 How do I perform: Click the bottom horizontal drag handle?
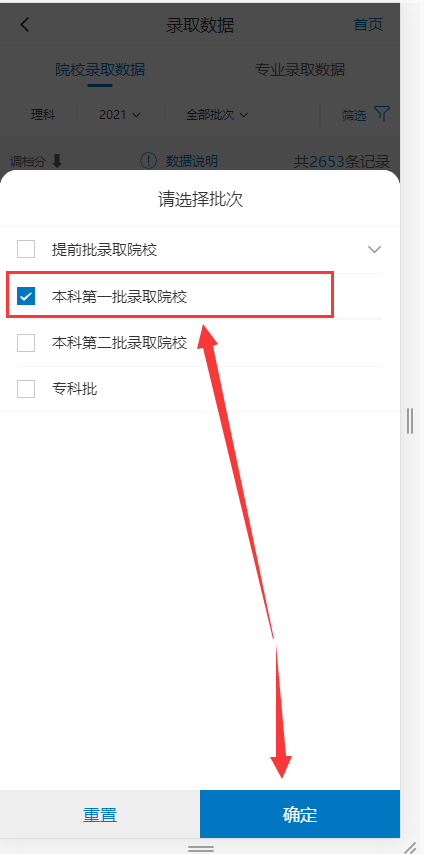[x=201, y=849]
